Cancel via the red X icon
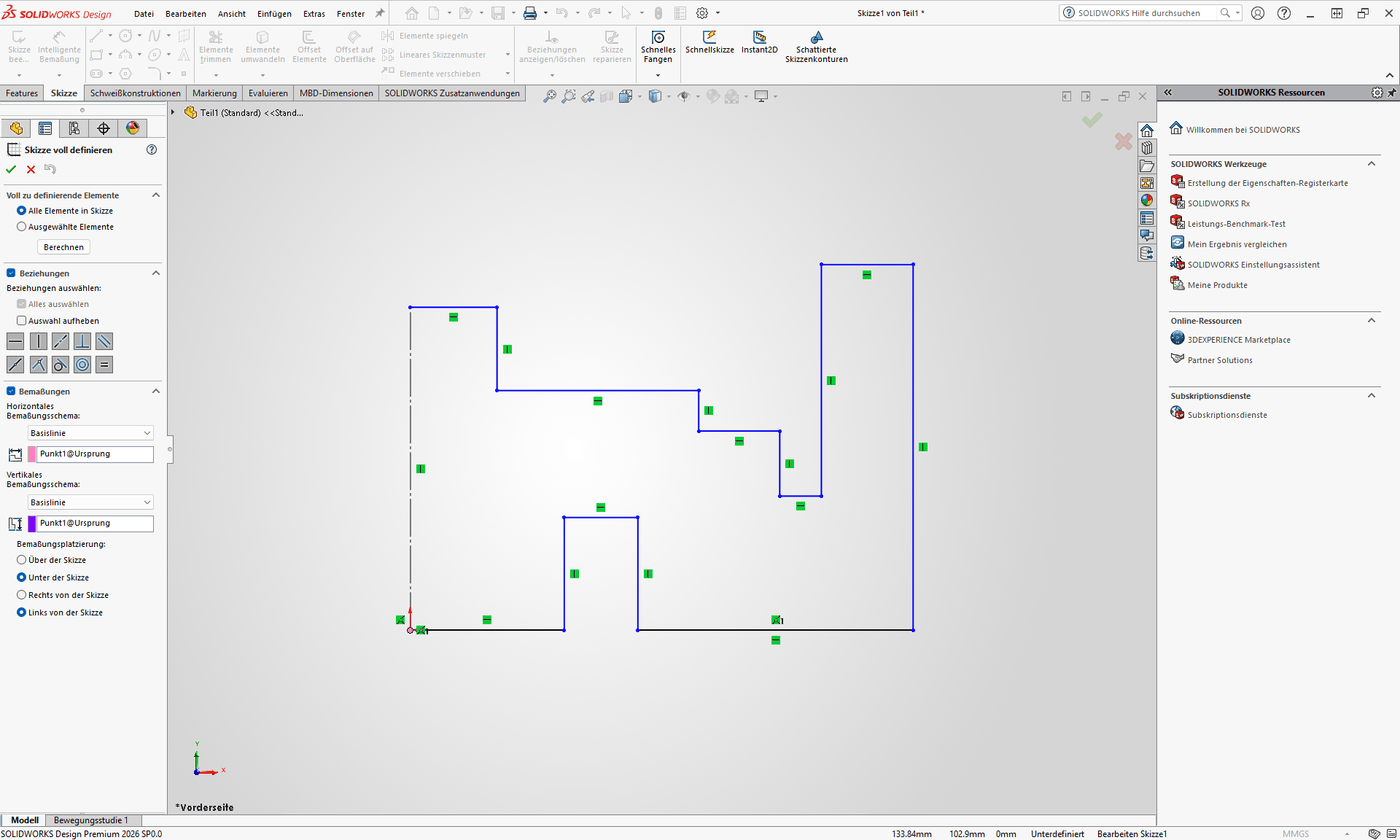This screenshot has width=1400, height=840. [x=29, y=169]
